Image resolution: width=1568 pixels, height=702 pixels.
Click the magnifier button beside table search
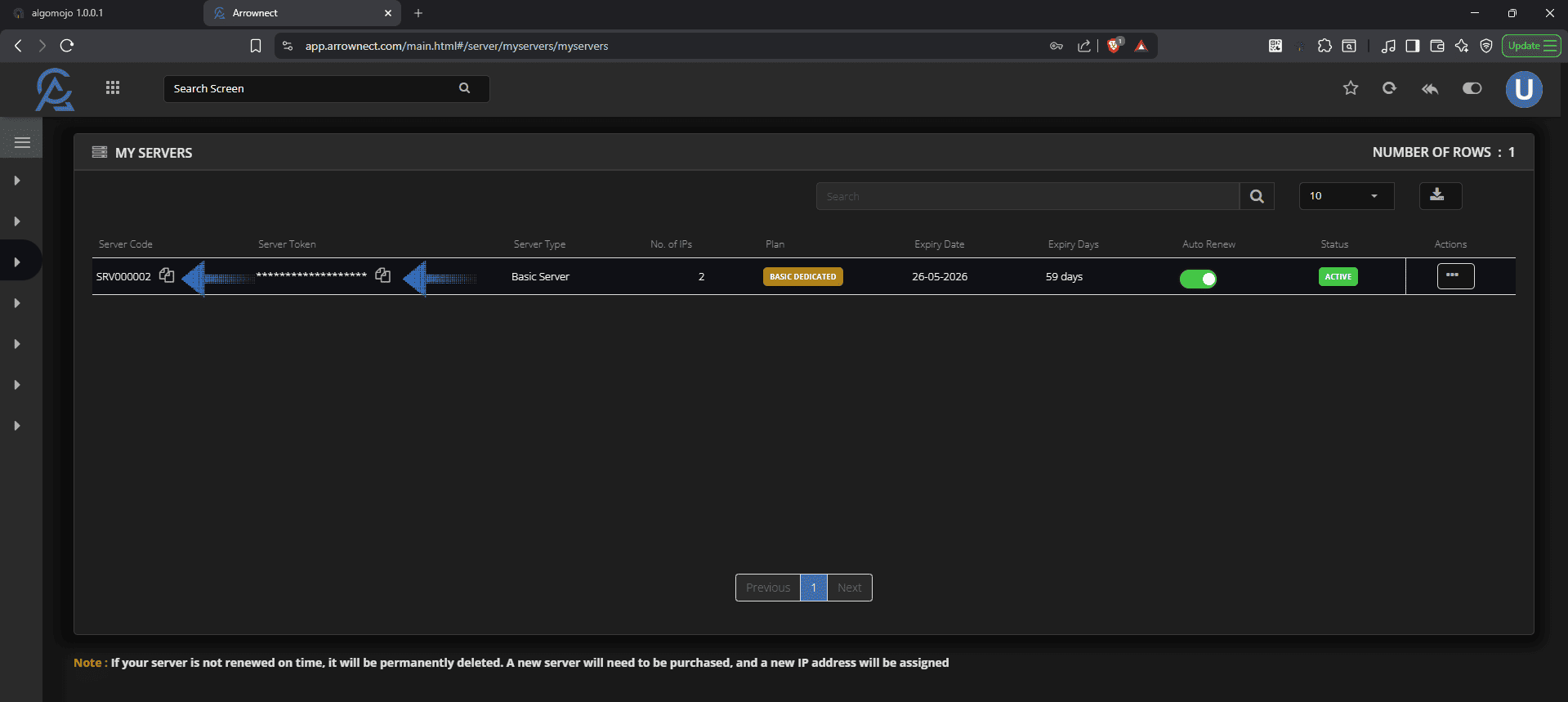(1257, 196)
